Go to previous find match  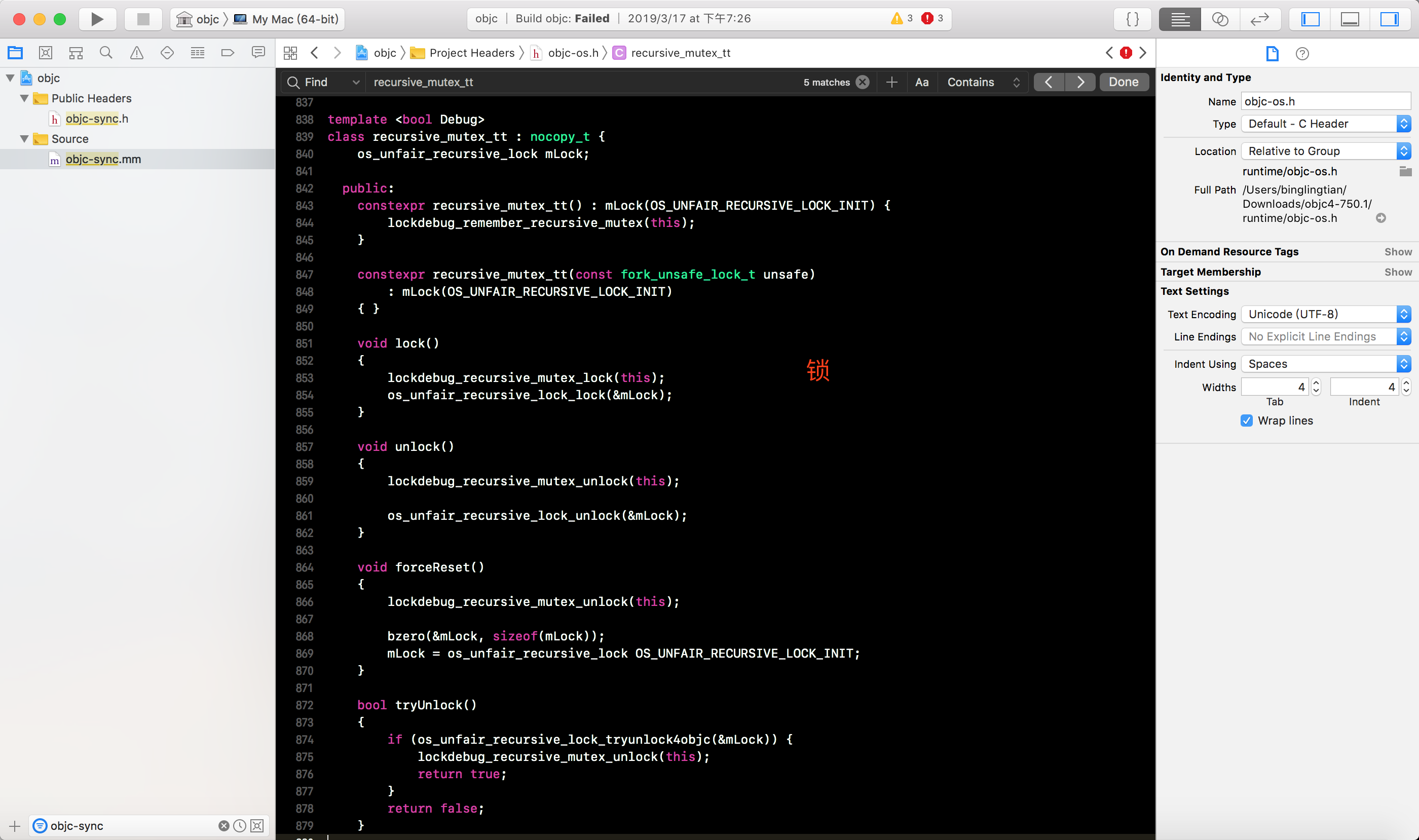[x=1049, y=82]
